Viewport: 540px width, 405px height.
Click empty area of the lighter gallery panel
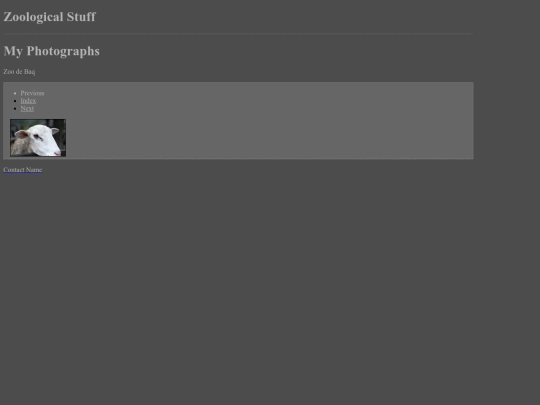[x=269, y=131]
